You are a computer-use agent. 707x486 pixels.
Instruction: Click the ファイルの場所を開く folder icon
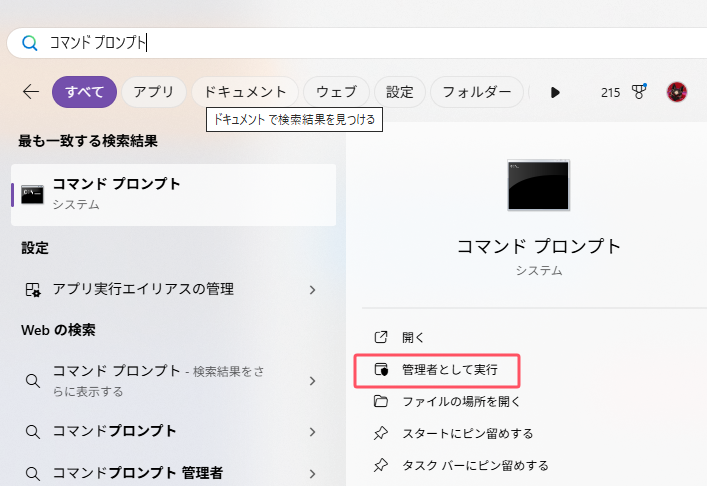[x=380, y=402]
